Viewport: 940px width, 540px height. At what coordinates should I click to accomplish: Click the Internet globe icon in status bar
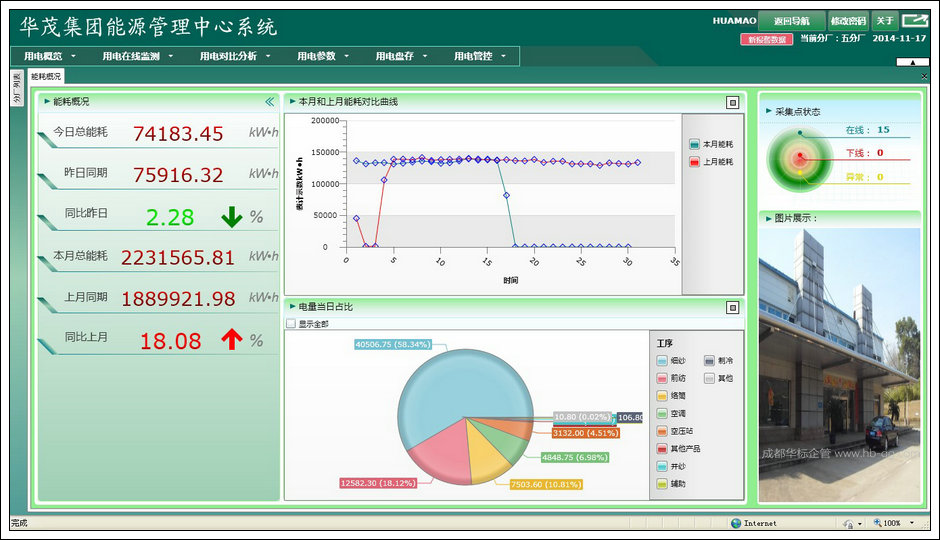[736, 523]
